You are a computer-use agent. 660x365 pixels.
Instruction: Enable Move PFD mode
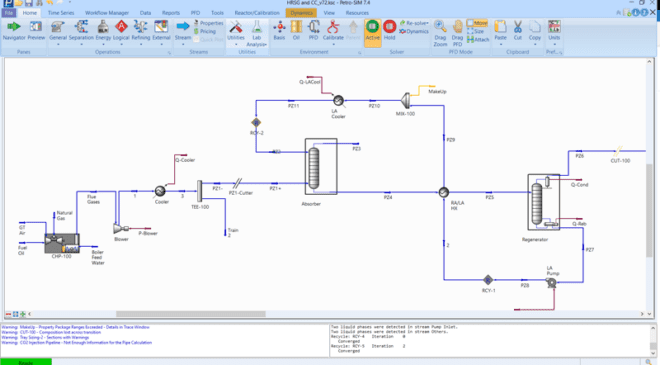pos(477,23)
